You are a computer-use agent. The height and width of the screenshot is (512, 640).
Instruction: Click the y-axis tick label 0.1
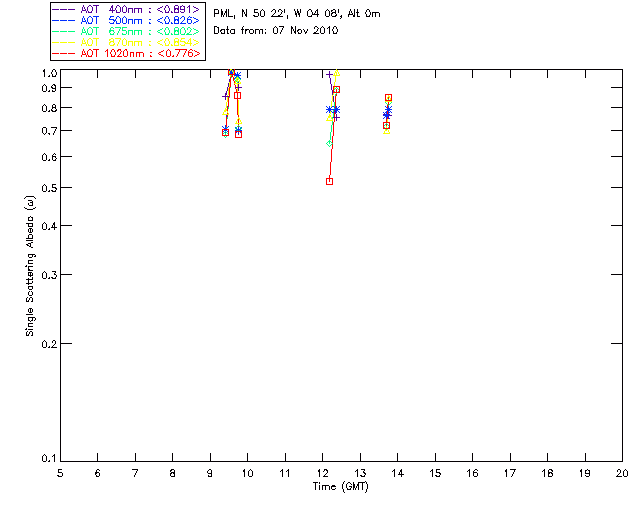click(x=49, y=459)
